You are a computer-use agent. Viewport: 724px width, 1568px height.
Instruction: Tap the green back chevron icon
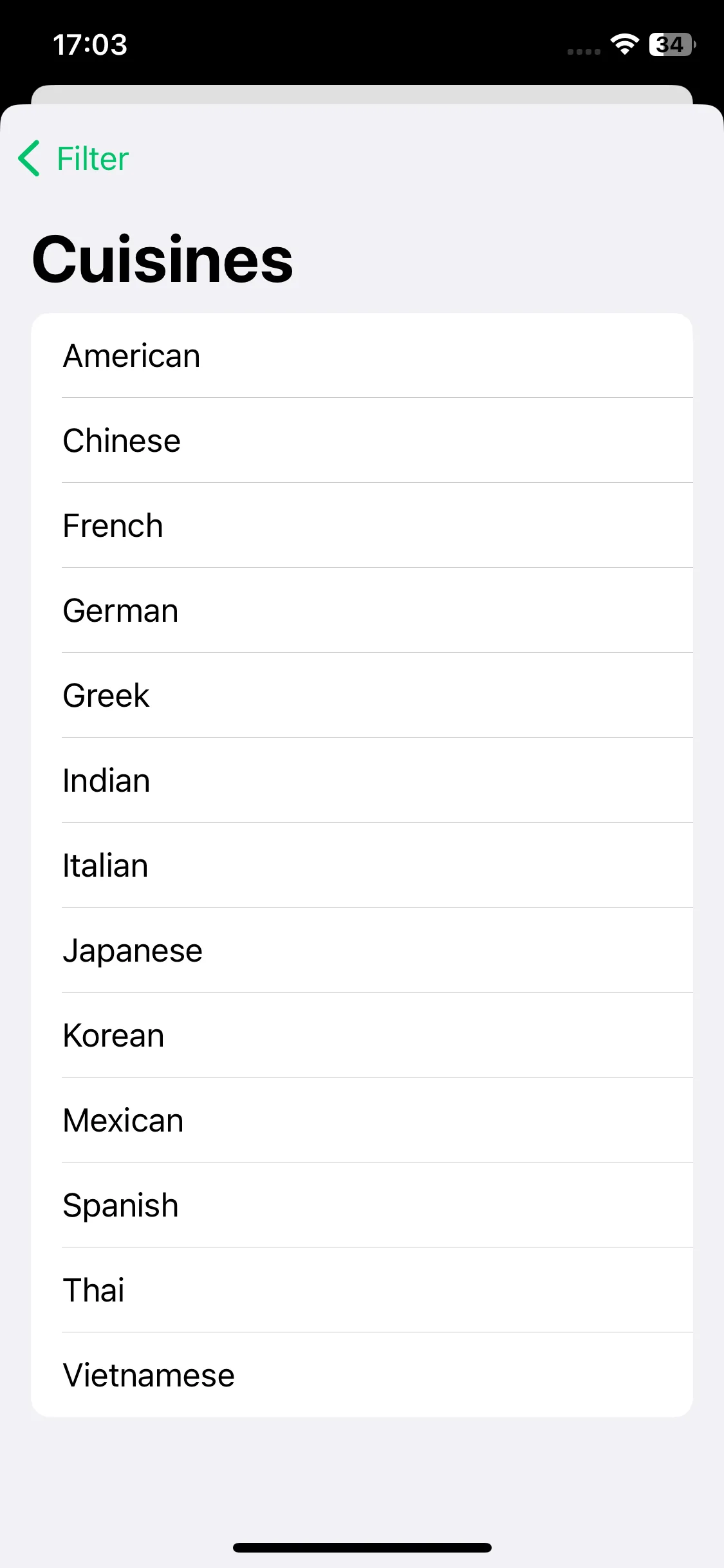coord(29,158)
